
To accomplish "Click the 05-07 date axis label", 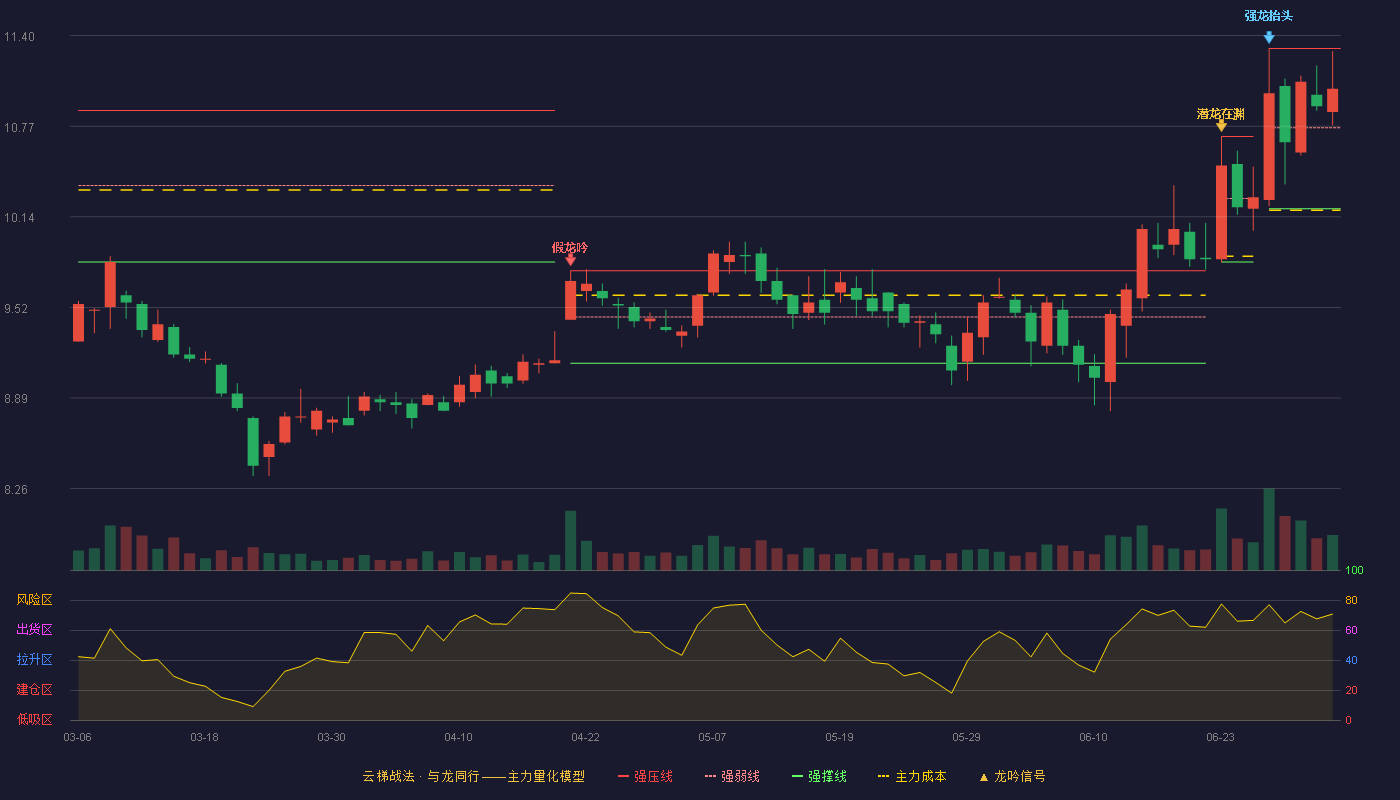I will (x=712, y=737).
